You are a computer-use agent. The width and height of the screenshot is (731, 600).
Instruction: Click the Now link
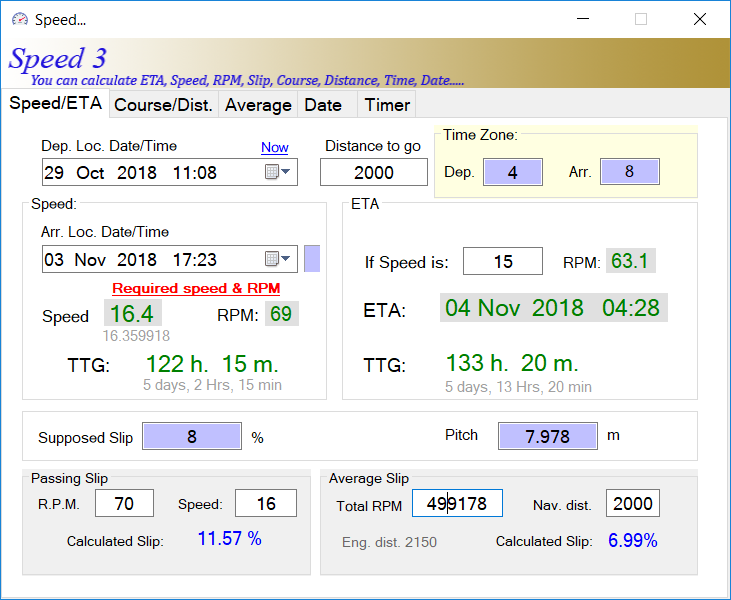(275, 148)
